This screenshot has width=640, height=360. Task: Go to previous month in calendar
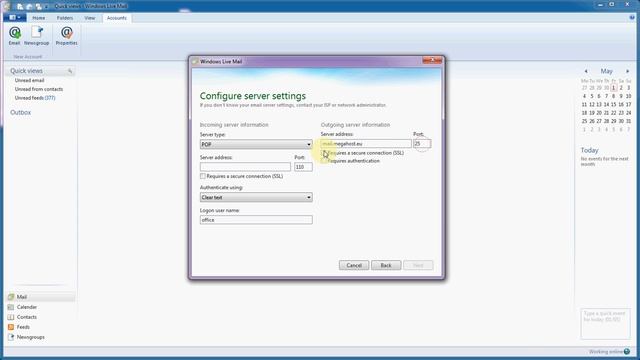586,71
